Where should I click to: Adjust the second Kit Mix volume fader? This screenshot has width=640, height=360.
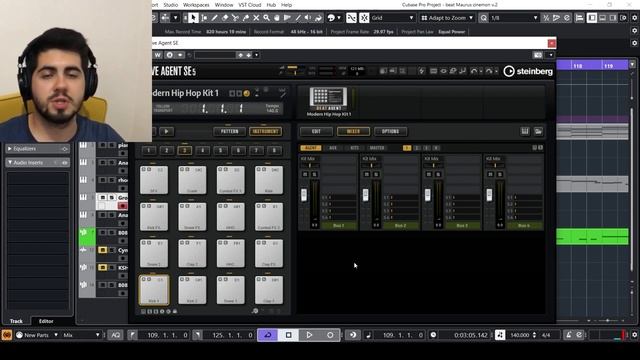[x=366, y=195]
